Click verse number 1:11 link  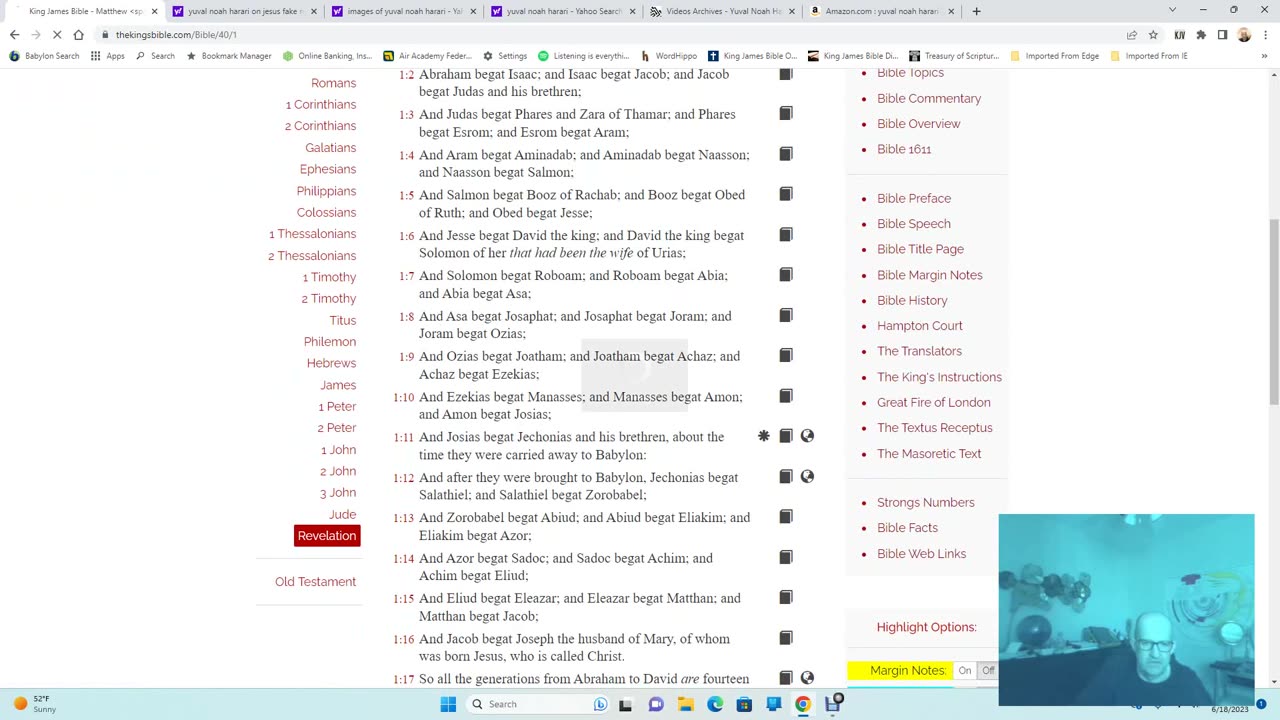[x=404, y=438]
